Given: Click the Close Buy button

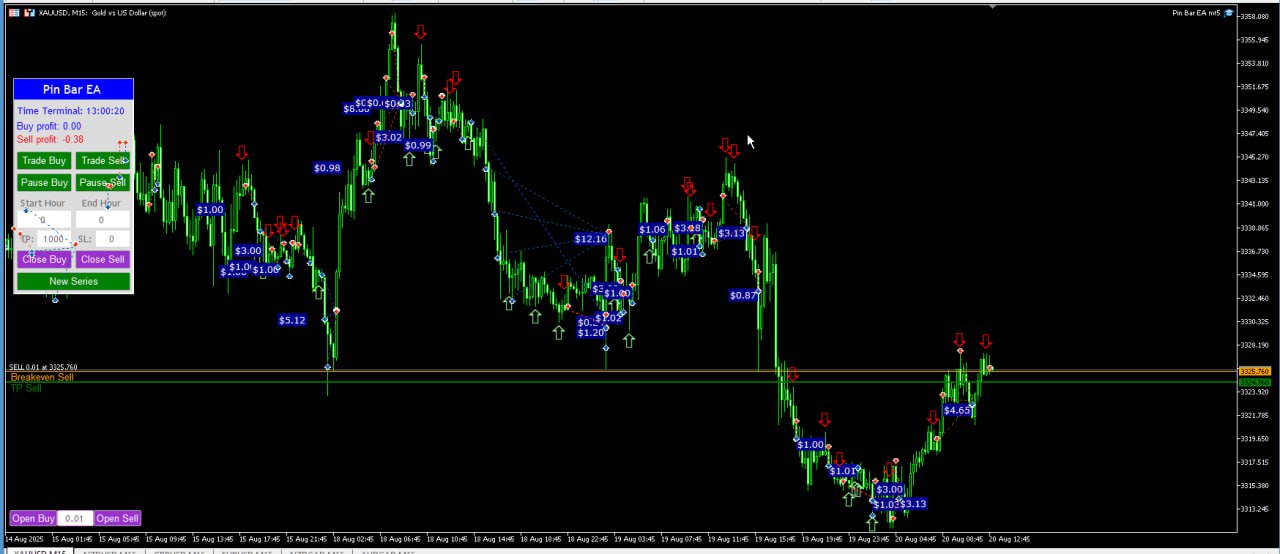Looking at the screenshot, I should tap(44, 259).
